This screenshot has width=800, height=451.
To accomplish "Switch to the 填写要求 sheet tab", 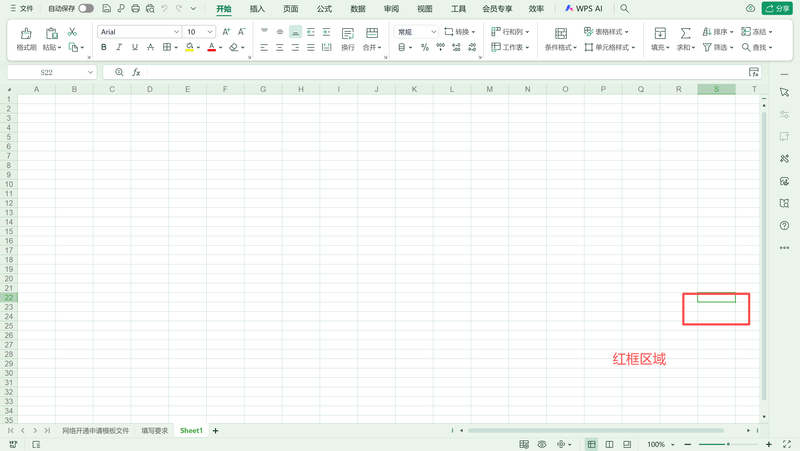I will click(x=155, y=431).
